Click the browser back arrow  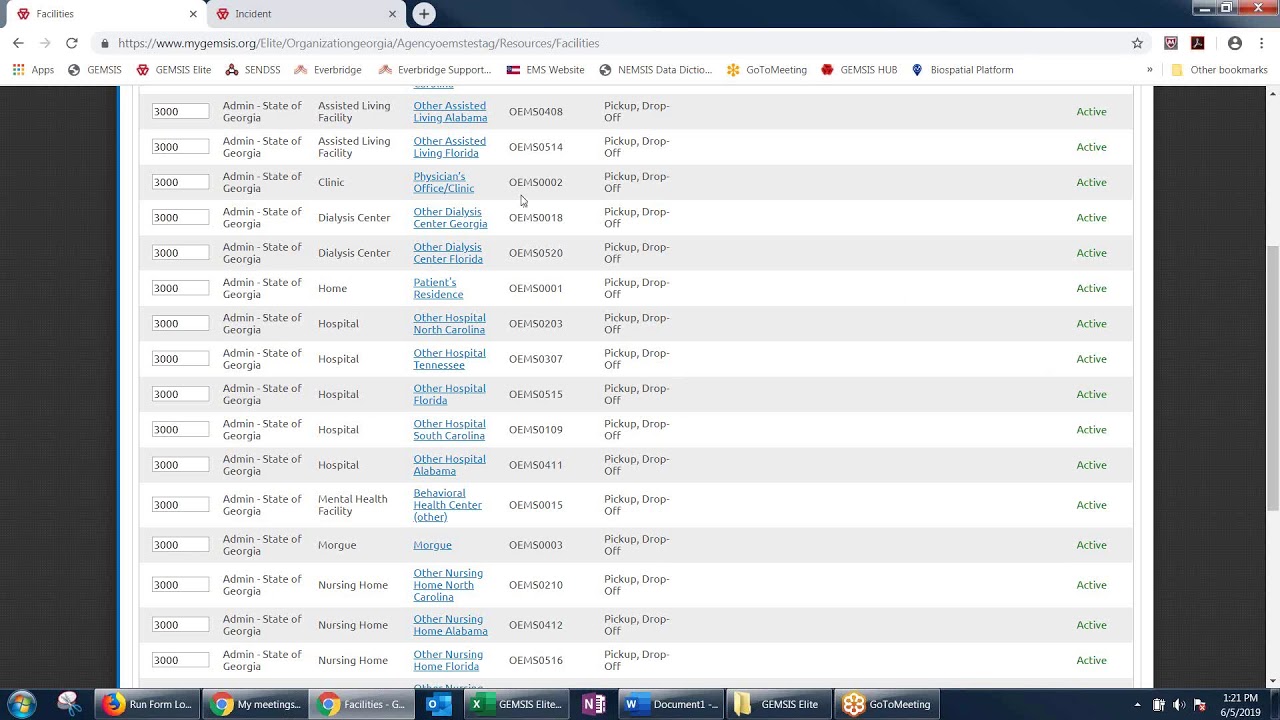[18, 43]
